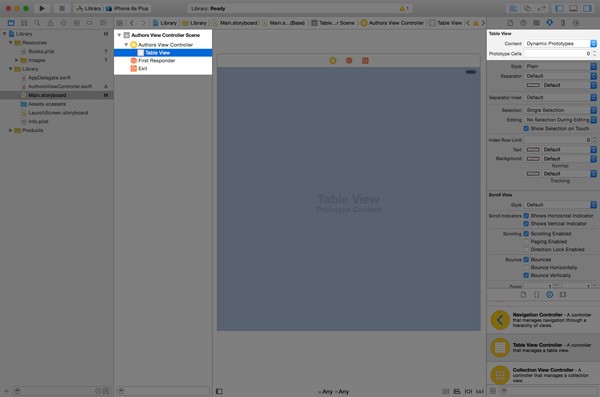
Task: Open the Find navigator magnifier icon
Action: pos(37,23)
